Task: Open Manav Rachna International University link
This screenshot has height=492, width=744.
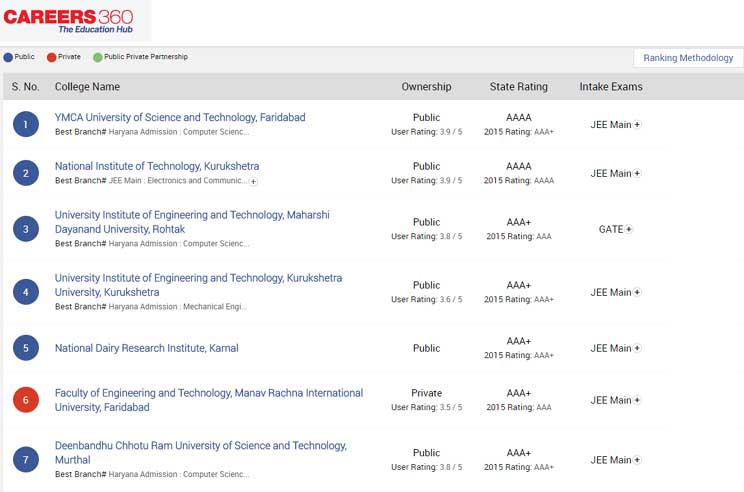Action: click(209, 400)
